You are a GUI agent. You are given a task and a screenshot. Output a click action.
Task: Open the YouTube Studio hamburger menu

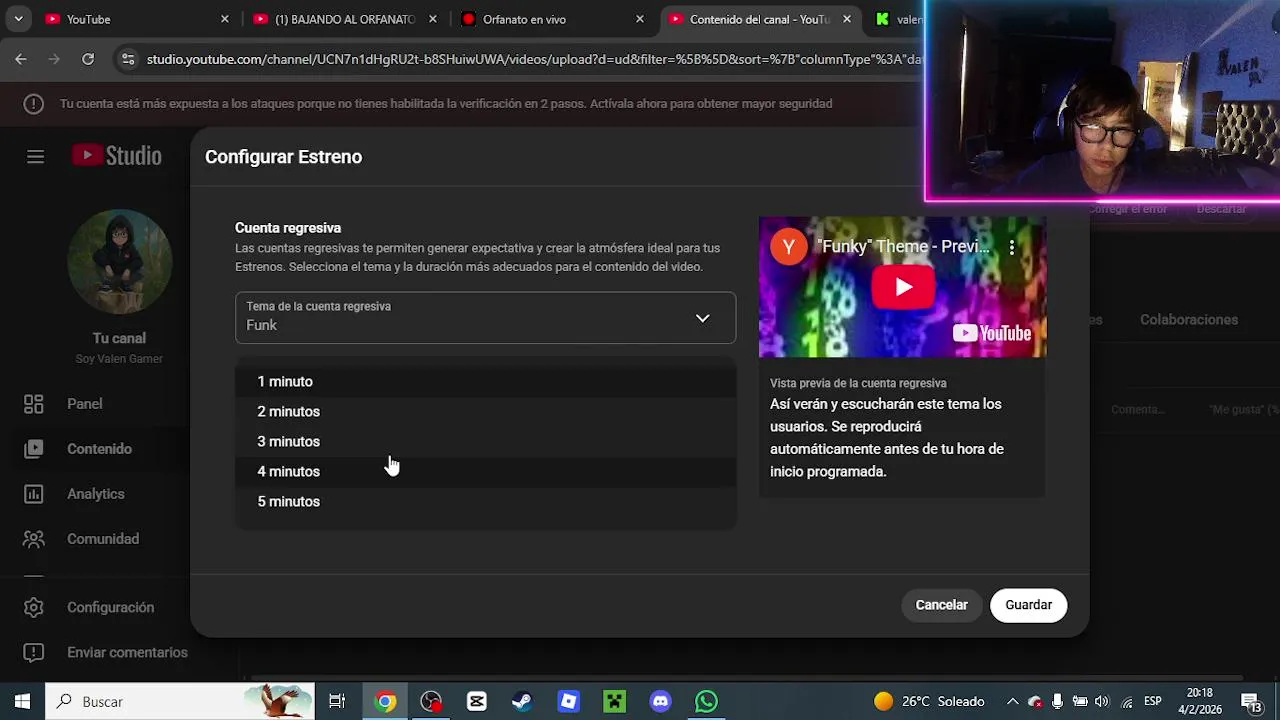(x=35, y=157)
